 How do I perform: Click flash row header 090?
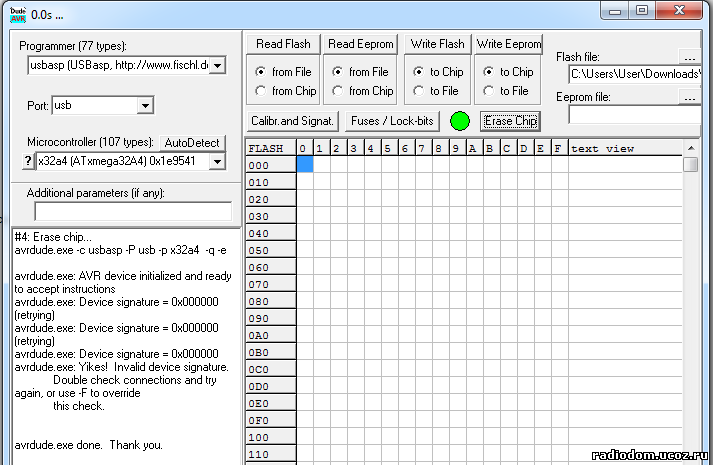[271, 318]
